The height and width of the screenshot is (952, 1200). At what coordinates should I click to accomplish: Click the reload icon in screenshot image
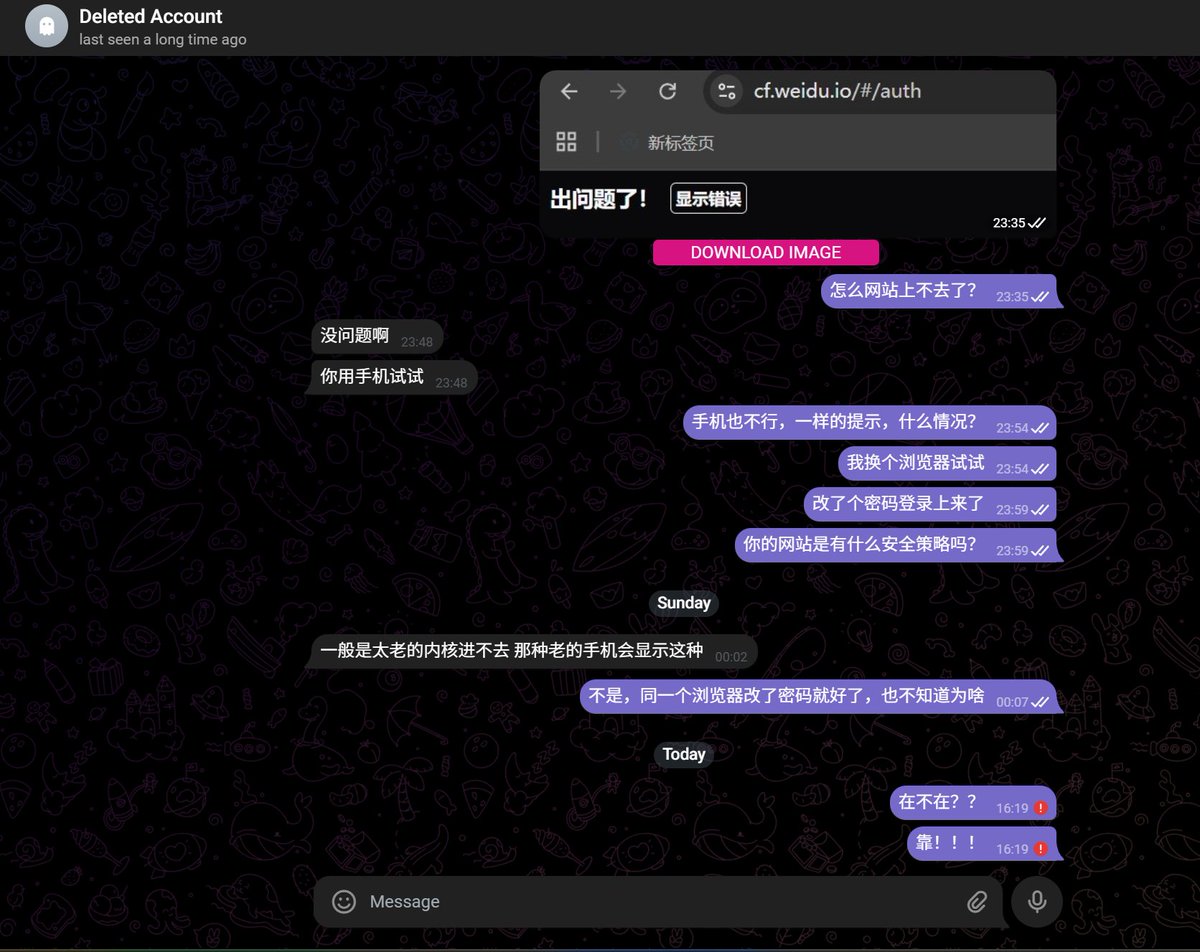[668, 92]
